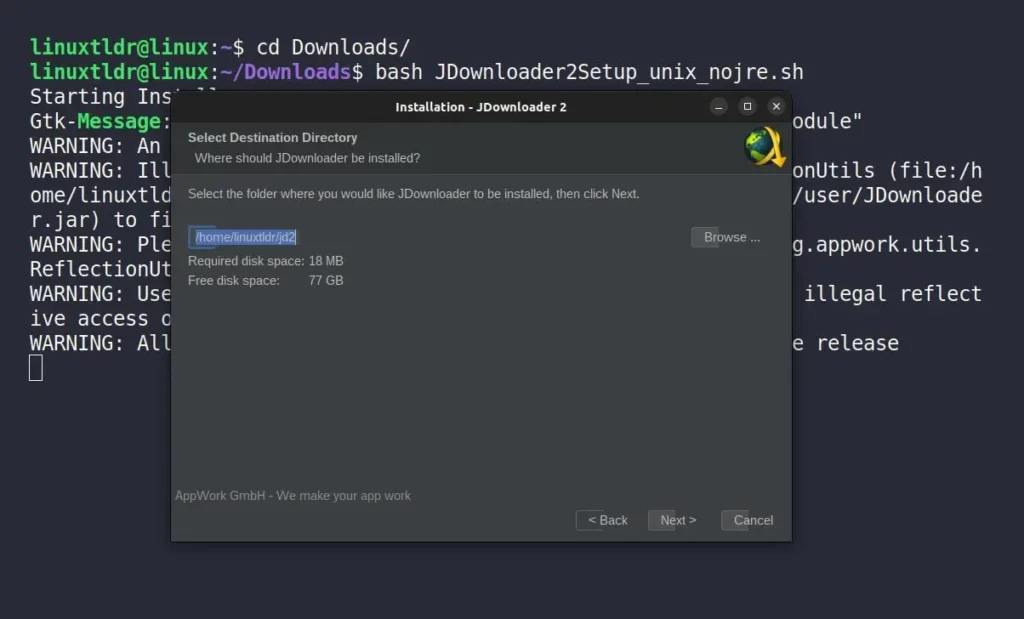The height and width of the screenshot is (619, 1024).
Task: Click 'Required disk space: 18 MB' text
Action: coord(265,261)
